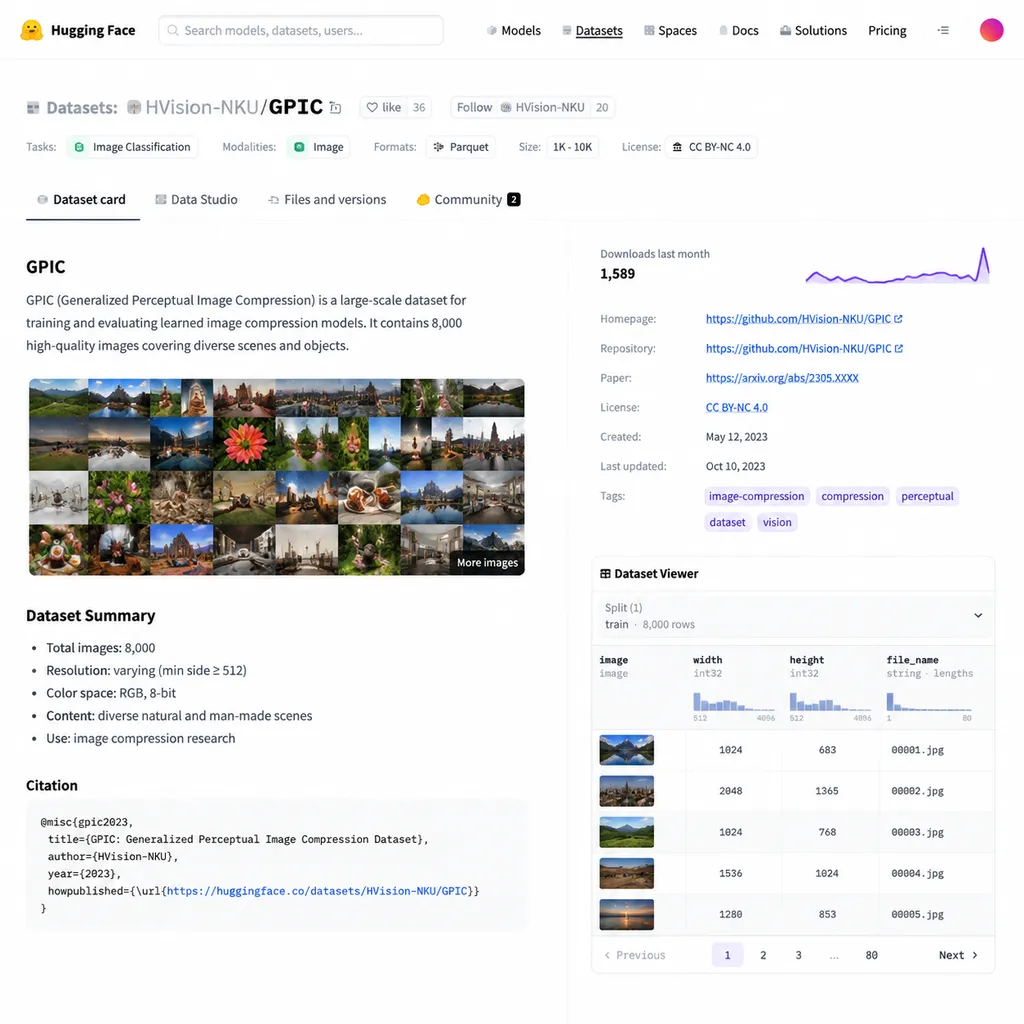The image size is (1024, 1024).
Task: Expand the Split train dropdown chevron
Action: click(x=978, y=615)
